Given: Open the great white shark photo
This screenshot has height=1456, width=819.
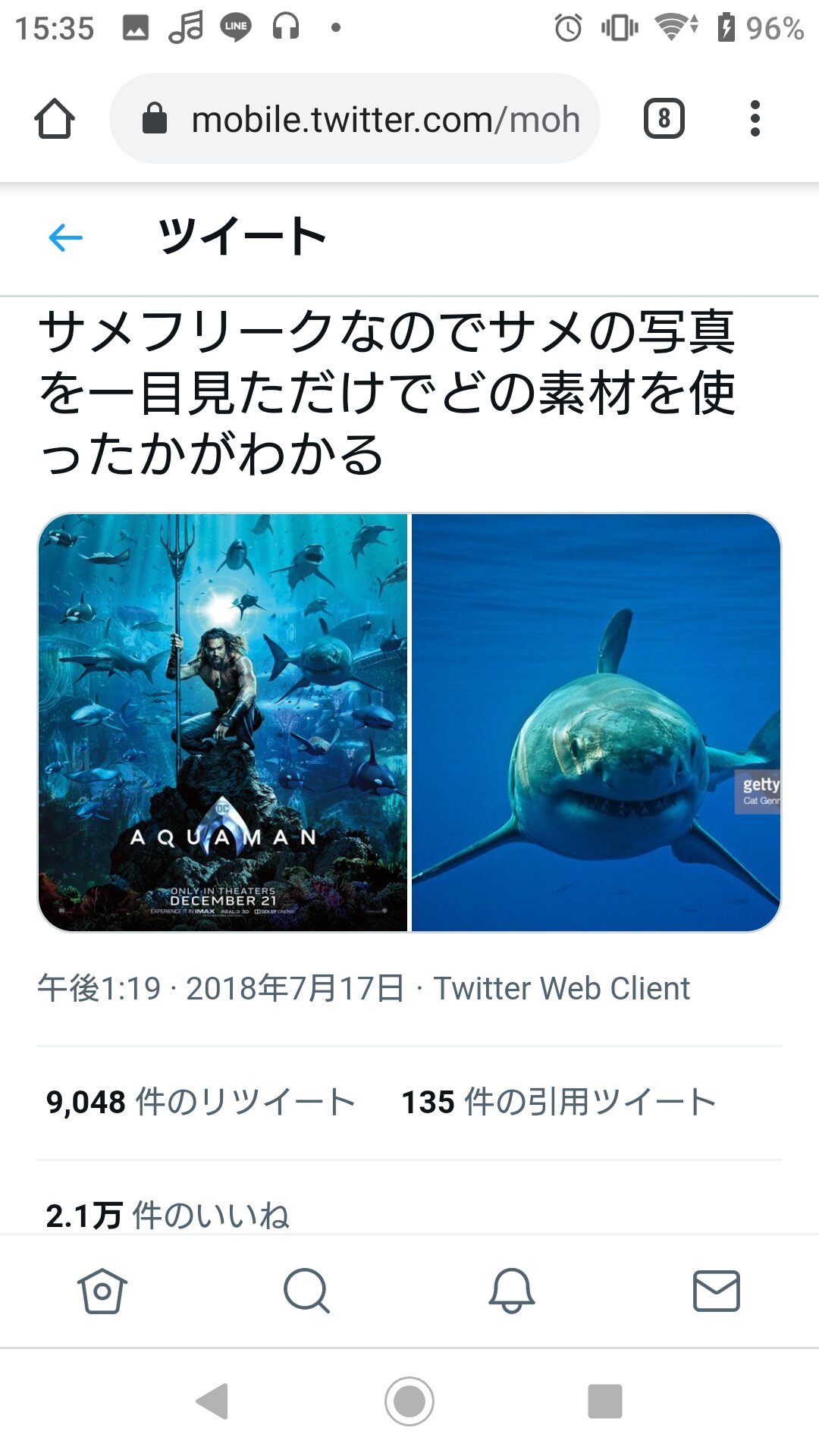Looking at the screenshot, I should click(596, 722).
